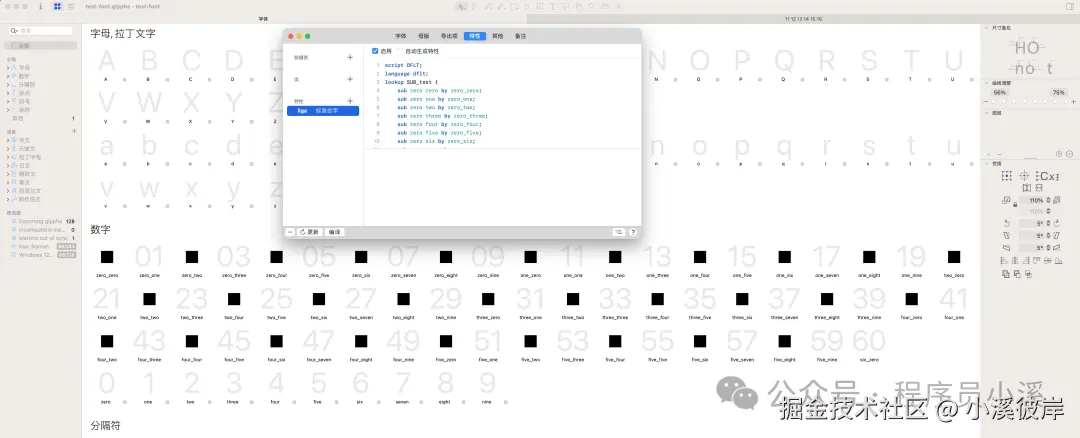Expand the 数字 category in sidebar
Image resolution: width=1080 pixels, height=438 pixels.
click(x=8, y=76)
